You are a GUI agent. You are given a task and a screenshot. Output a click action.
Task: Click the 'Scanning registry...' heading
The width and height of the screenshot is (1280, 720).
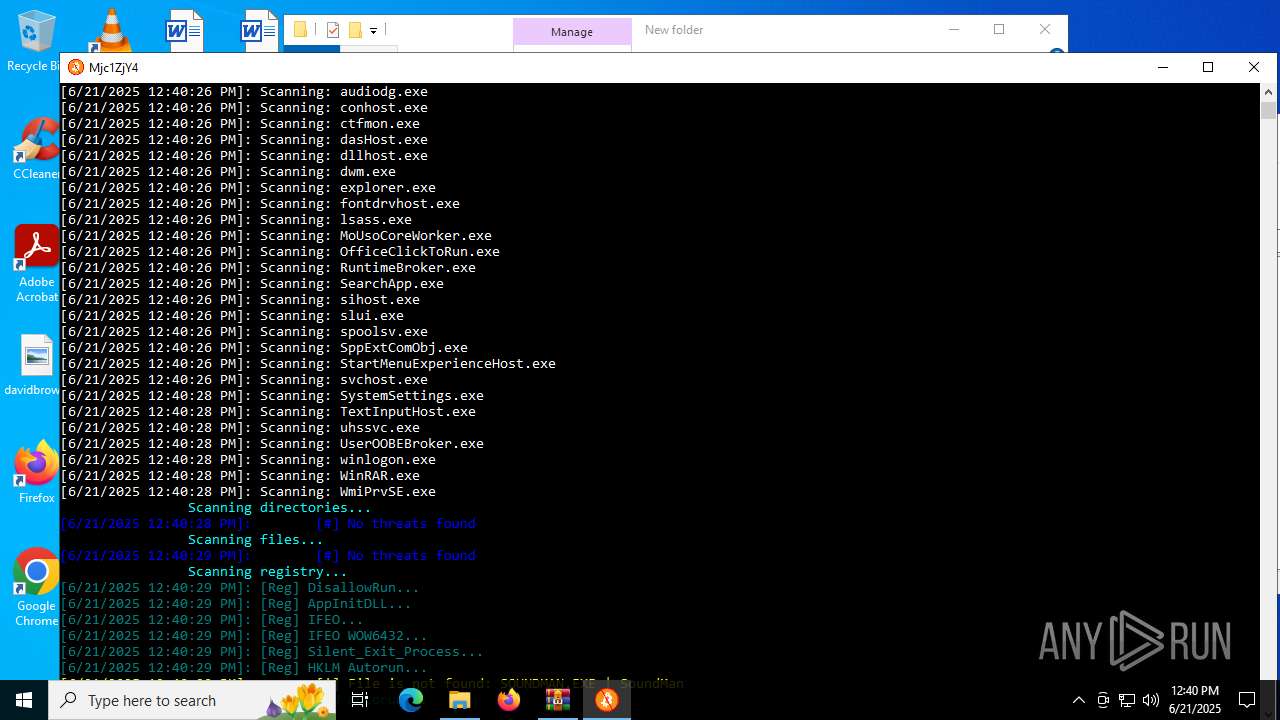267,571
